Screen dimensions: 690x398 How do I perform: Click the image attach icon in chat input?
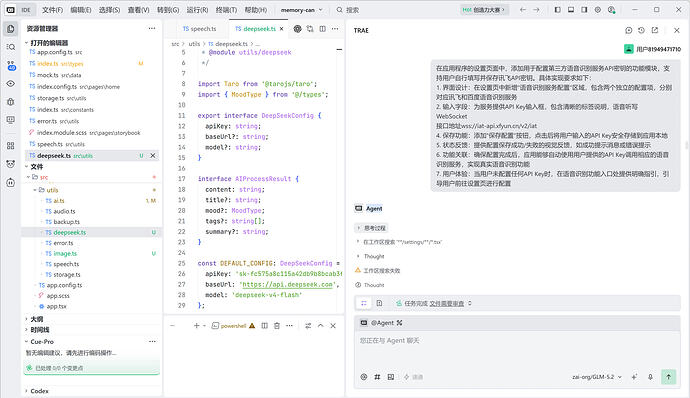click(391, 377)
